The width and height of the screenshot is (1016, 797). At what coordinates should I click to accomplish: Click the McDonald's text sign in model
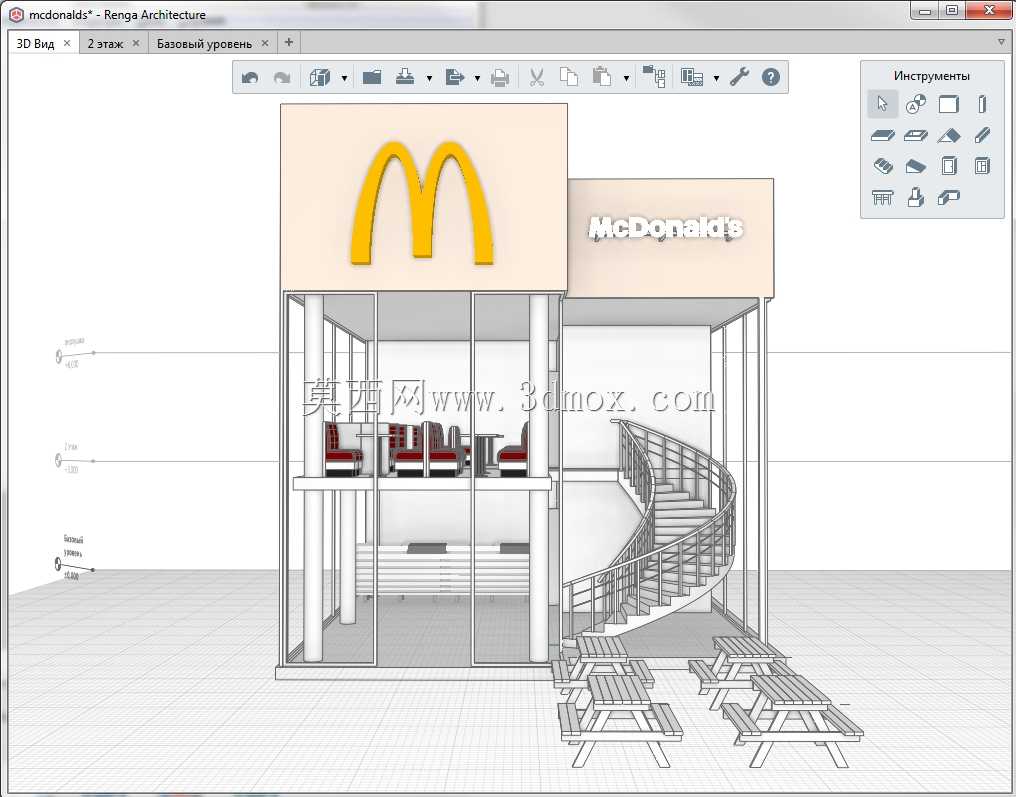pos(665,228)
